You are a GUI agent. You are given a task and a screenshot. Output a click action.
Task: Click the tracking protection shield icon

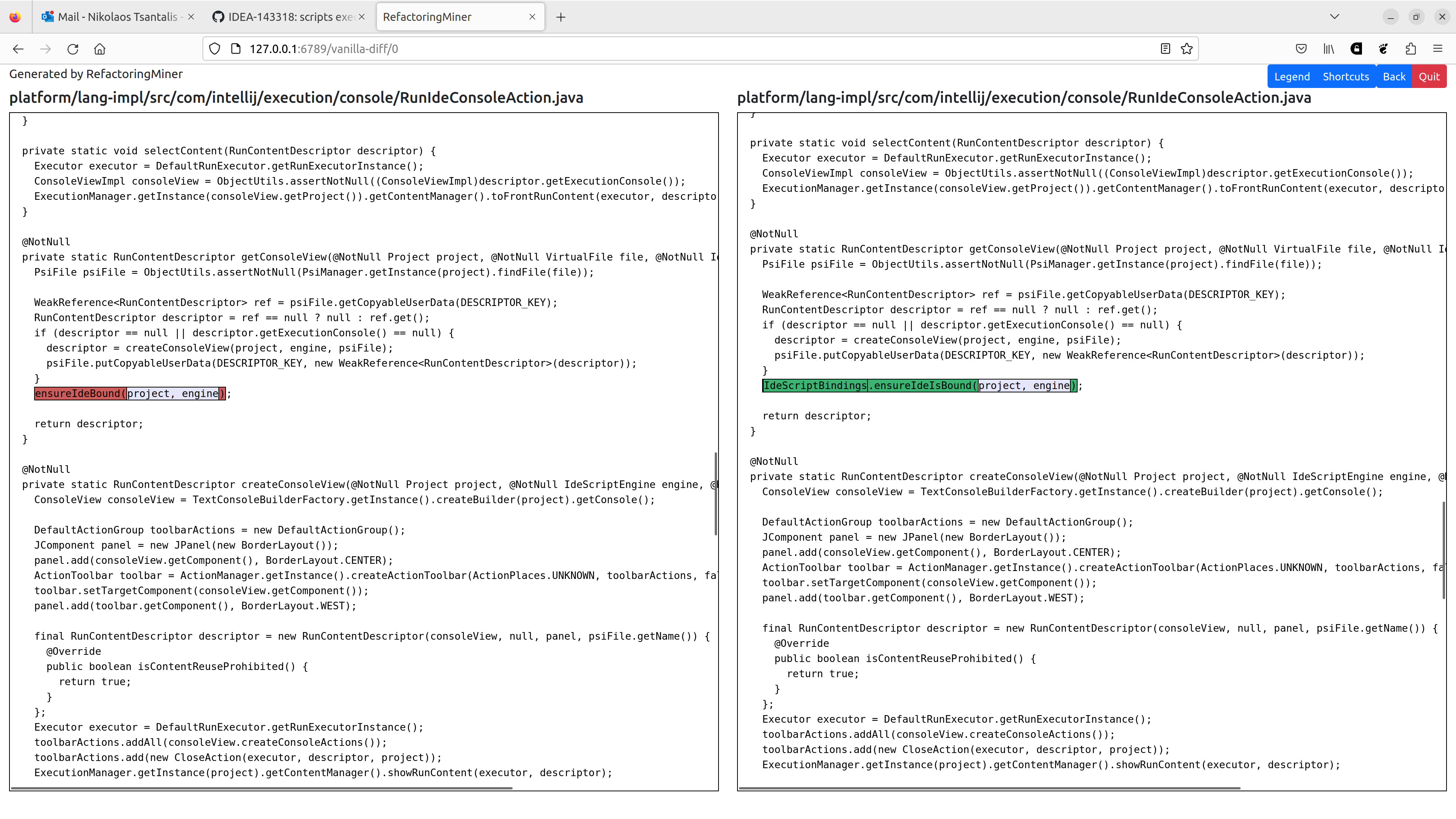(214, 49)
